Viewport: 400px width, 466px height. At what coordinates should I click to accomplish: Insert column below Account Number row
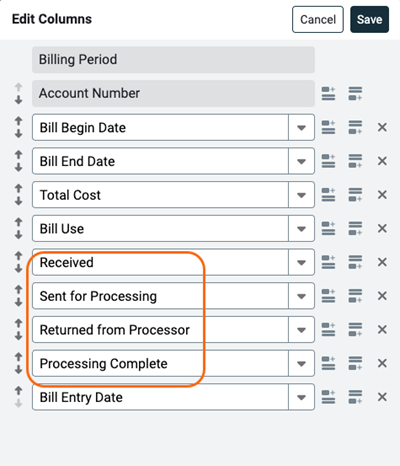[355, 93]
